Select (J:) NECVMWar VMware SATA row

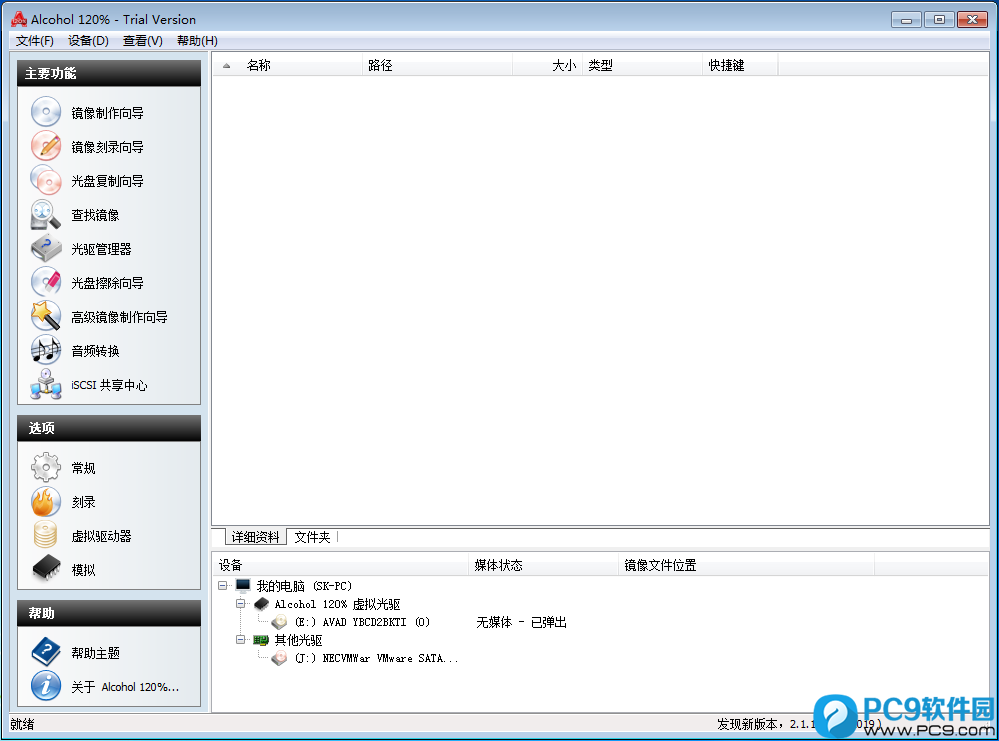[376, 658]
